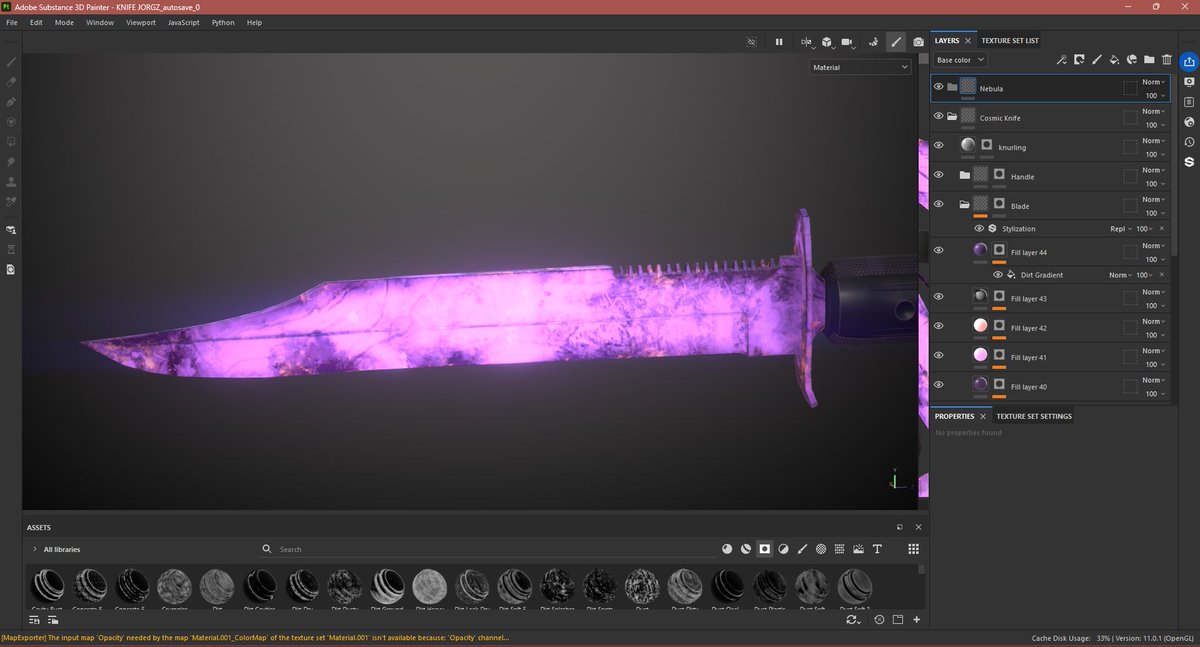The width and height of the screenshot is (1200, 647).
Task: Open the 3D view mode cube icon
Action: [x=828, y=42]
